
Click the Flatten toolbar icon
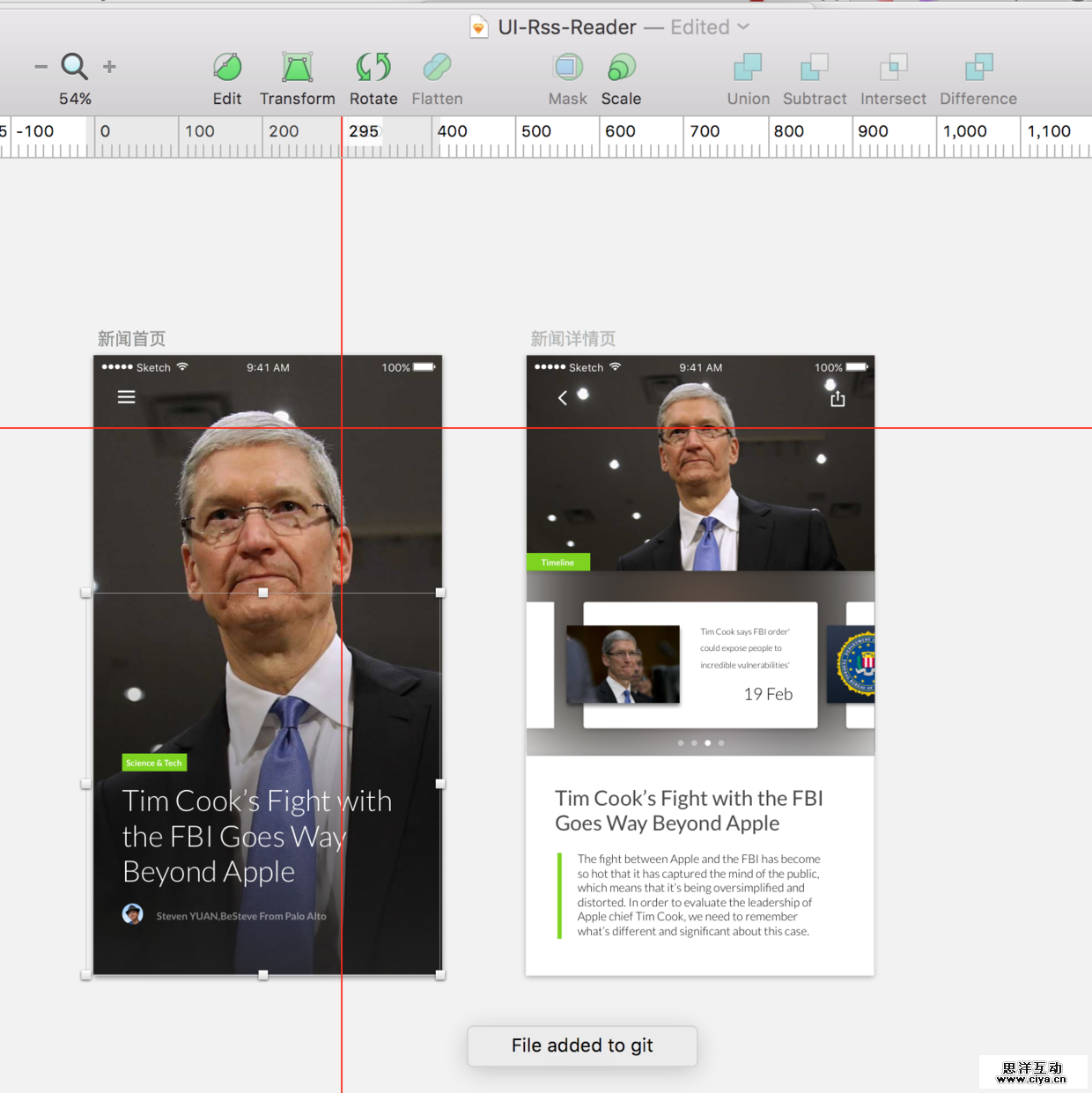coord(437,67)
